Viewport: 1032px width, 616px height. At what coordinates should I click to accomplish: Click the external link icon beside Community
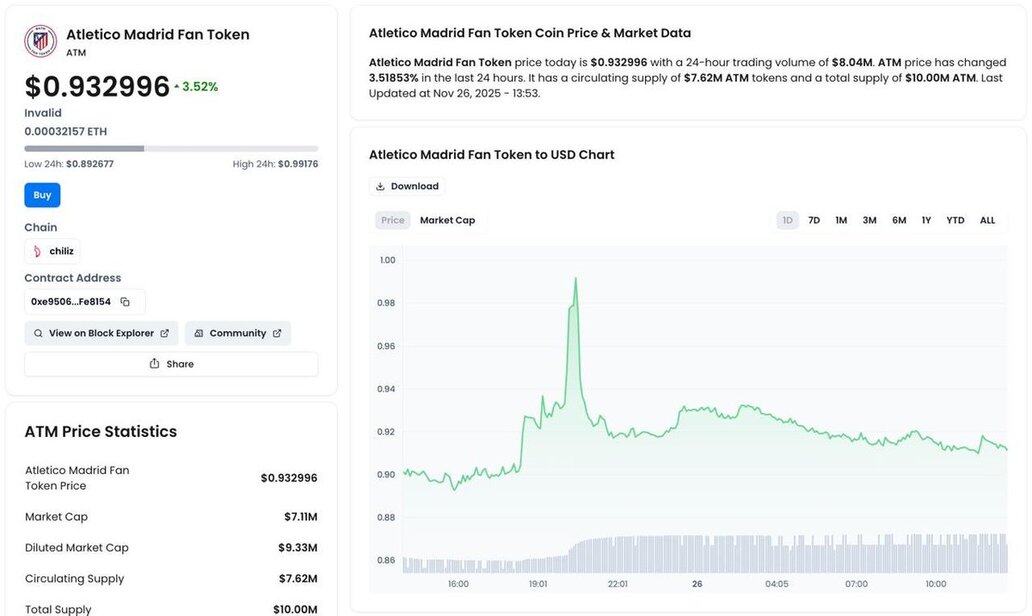[277, 334]
